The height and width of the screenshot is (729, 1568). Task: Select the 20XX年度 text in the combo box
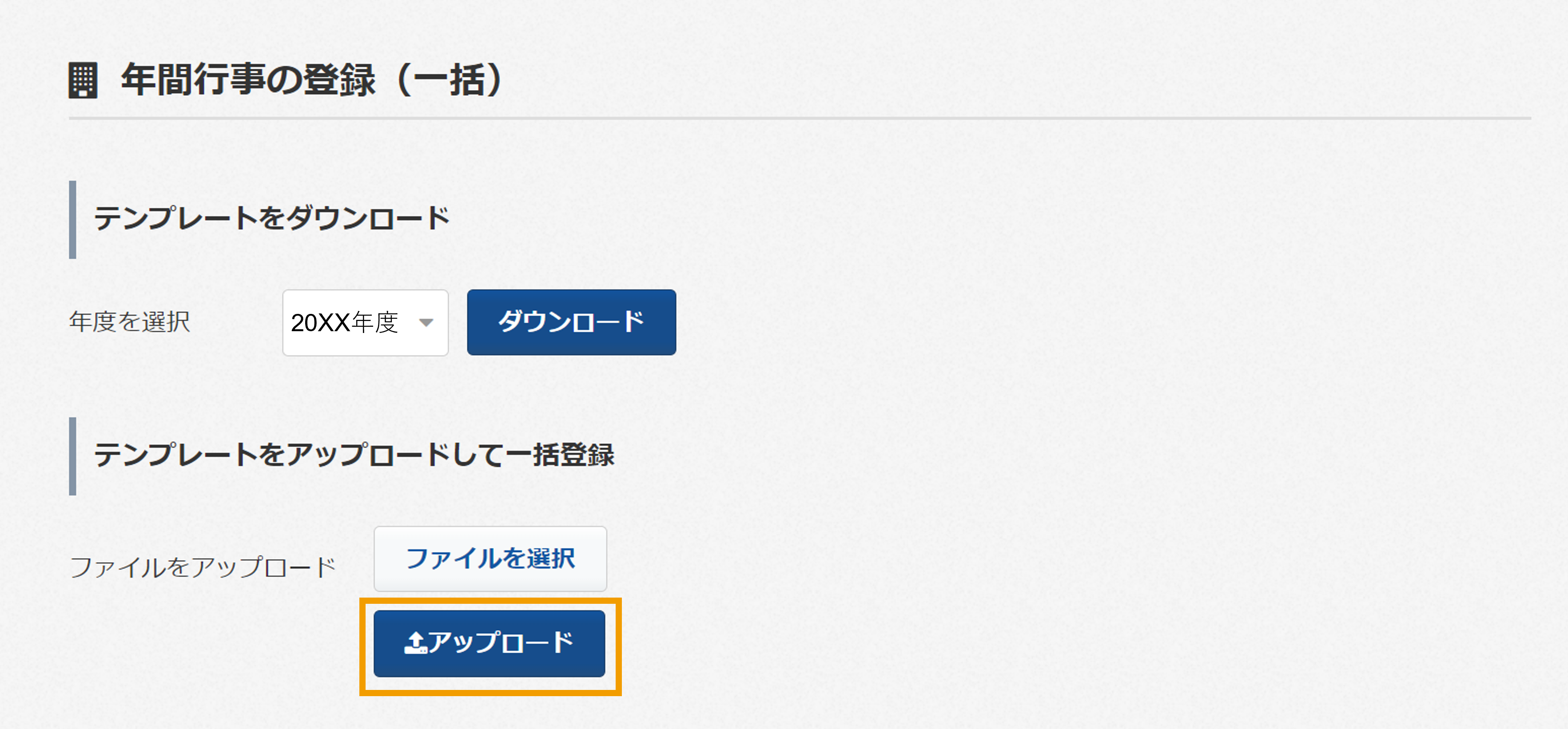tap(345, 322)
